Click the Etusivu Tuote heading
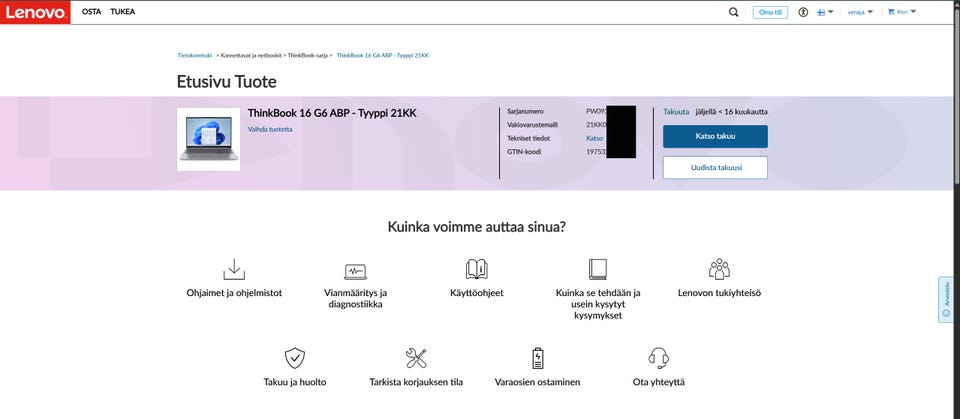This screenshot has width=960, height=419. (227, 81)
